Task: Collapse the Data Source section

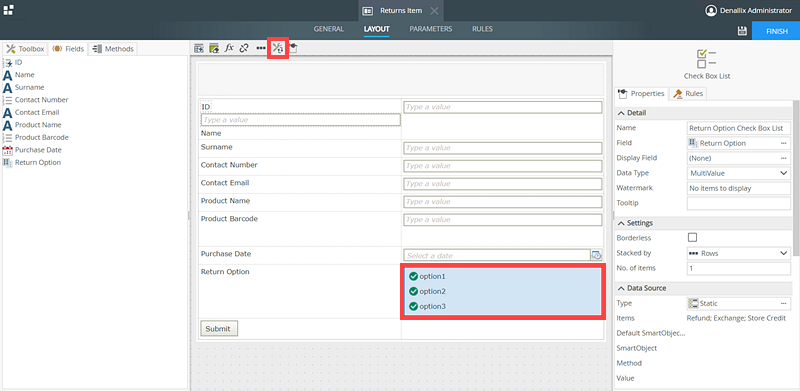Action: (x=621, y=288)
